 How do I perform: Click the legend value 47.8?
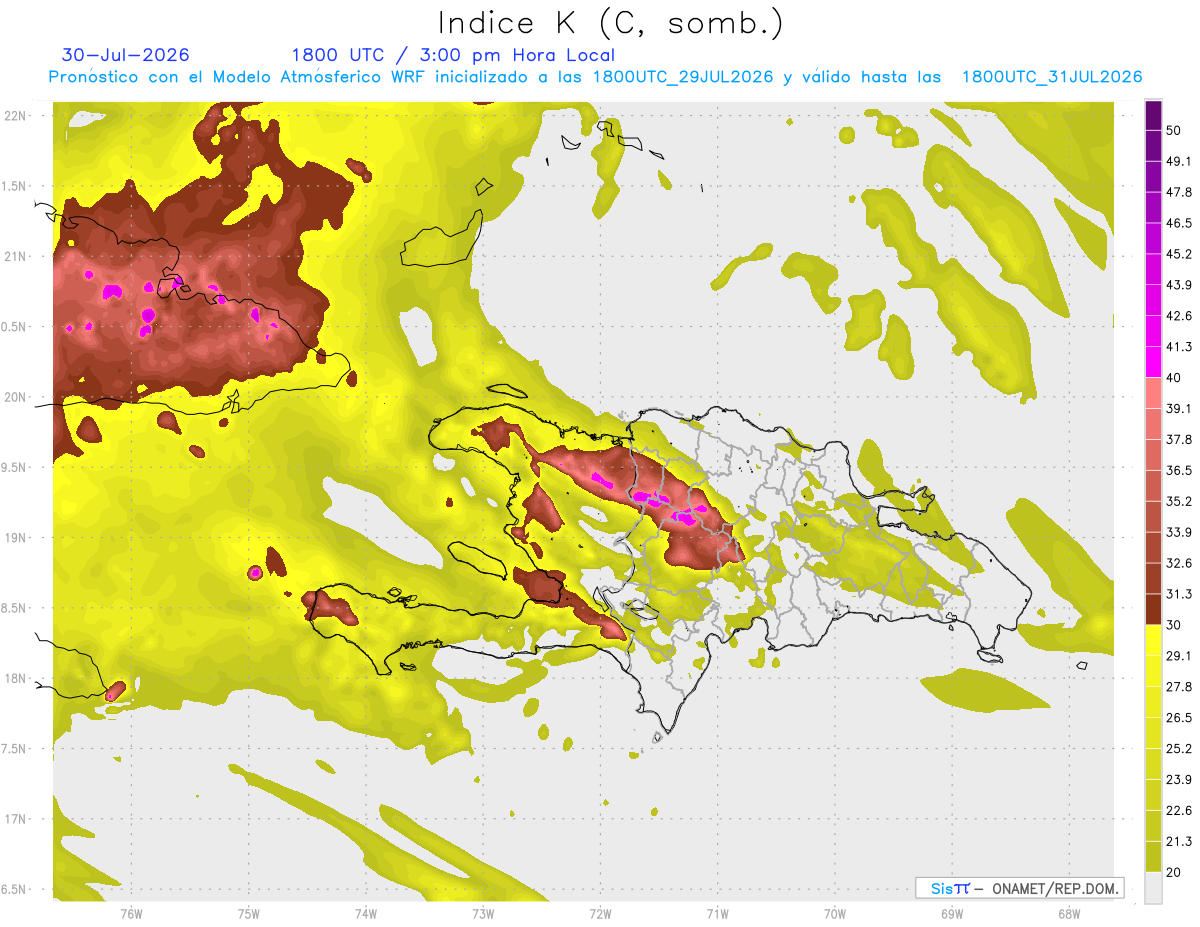pos(1179,192)
